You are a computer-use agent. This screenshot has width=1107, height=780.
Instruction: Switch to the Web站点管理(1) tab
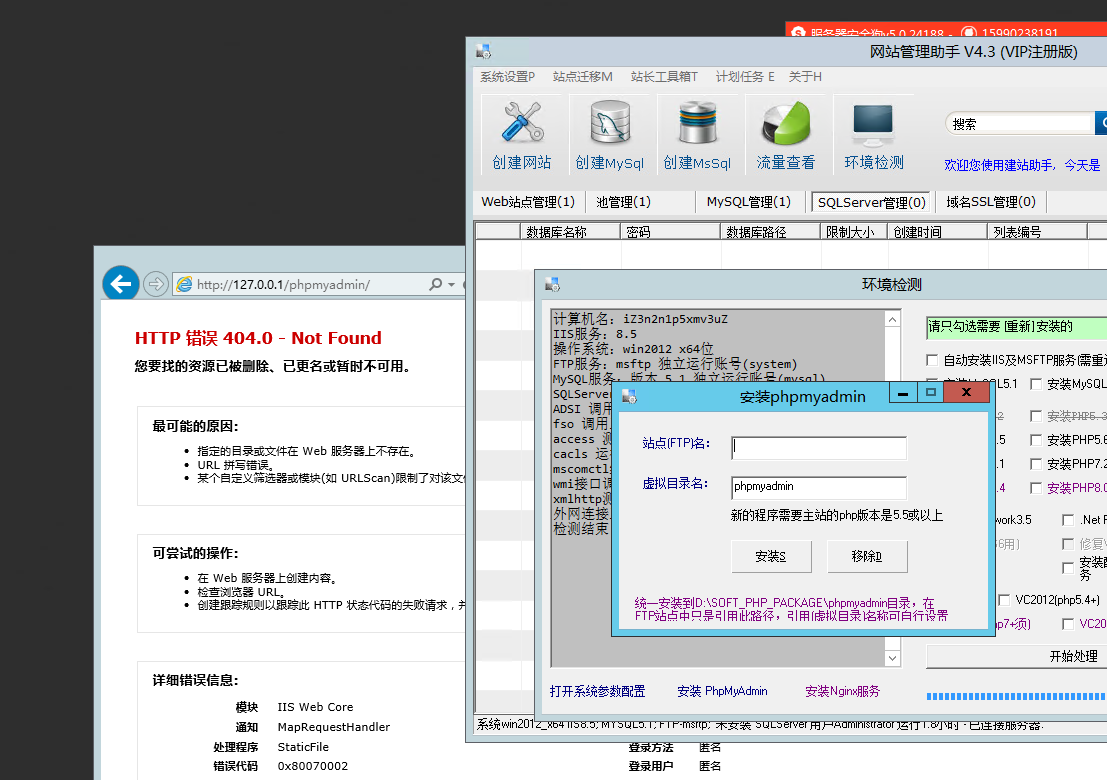coord(528,202)
